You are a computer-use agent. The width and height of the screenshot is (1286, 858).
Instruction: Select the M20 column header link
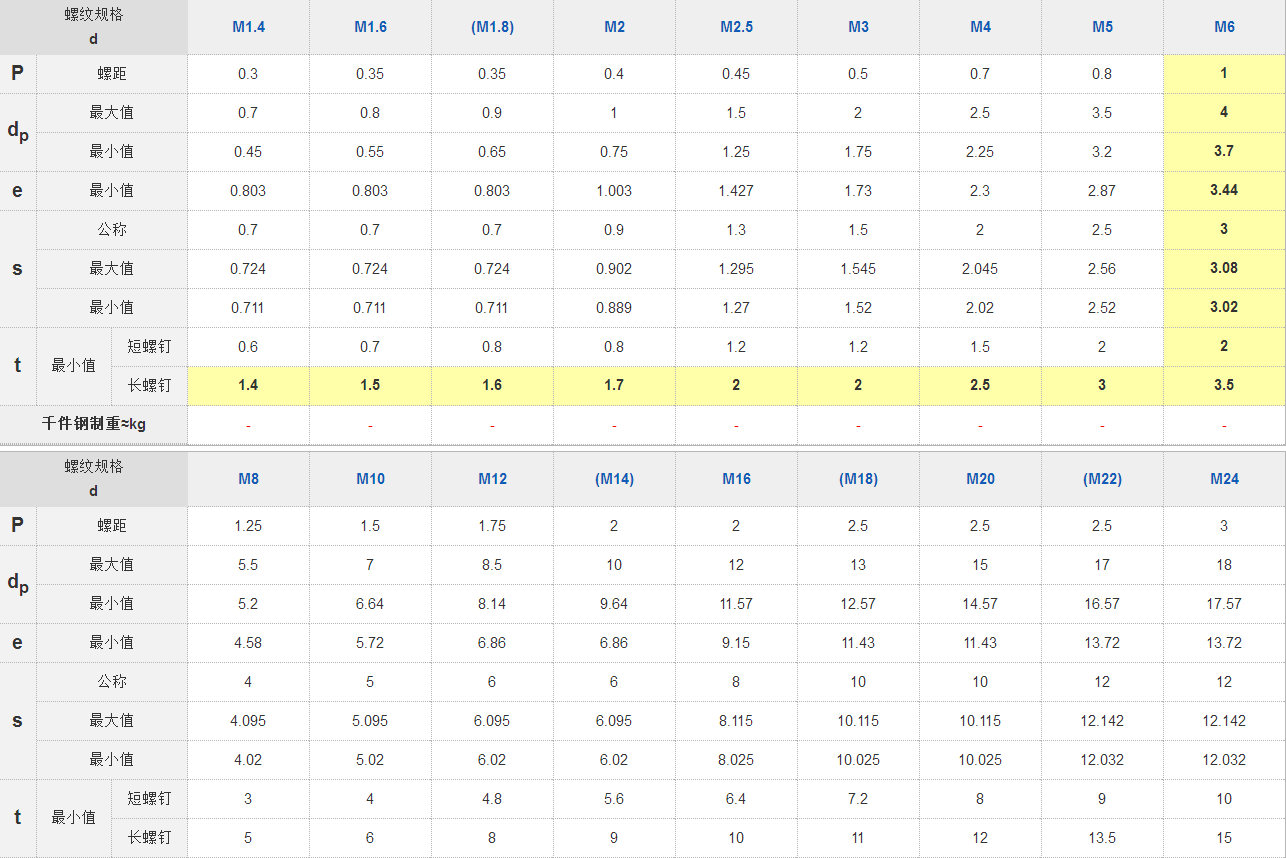[980, 479]
